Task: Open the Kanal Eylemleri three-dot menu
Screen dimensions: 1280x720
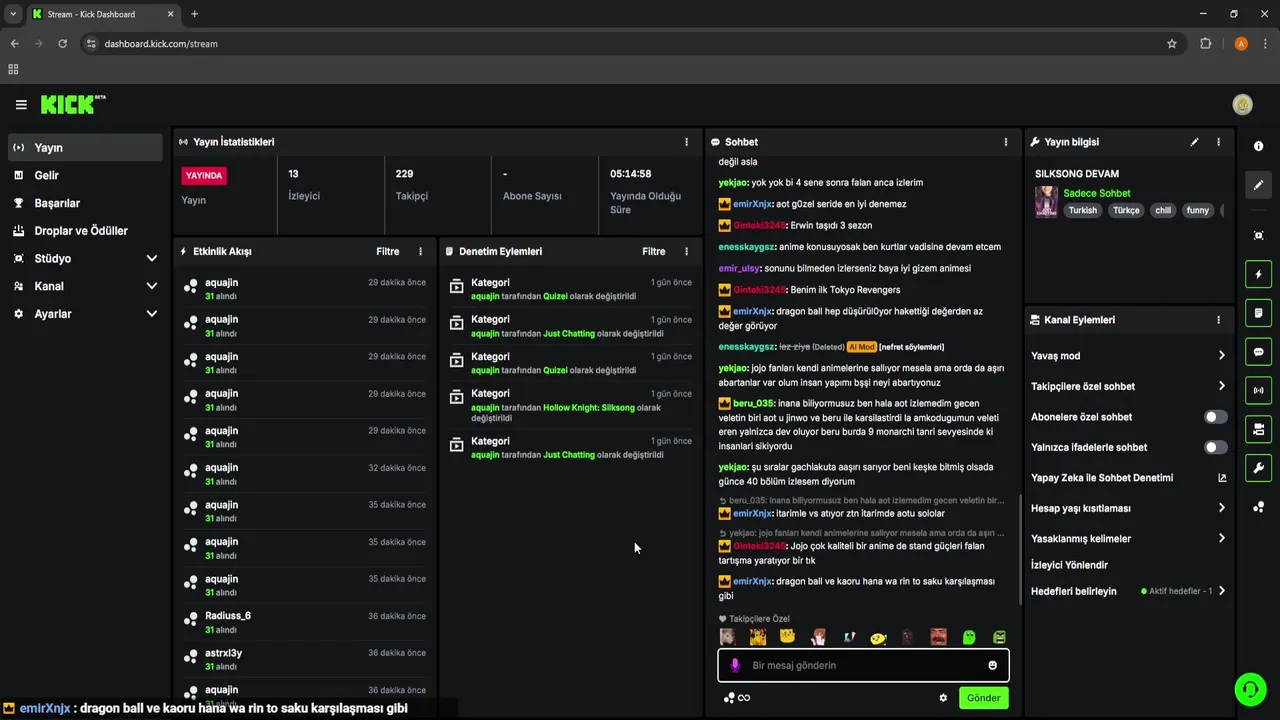Action: (x=1218, y=320)
